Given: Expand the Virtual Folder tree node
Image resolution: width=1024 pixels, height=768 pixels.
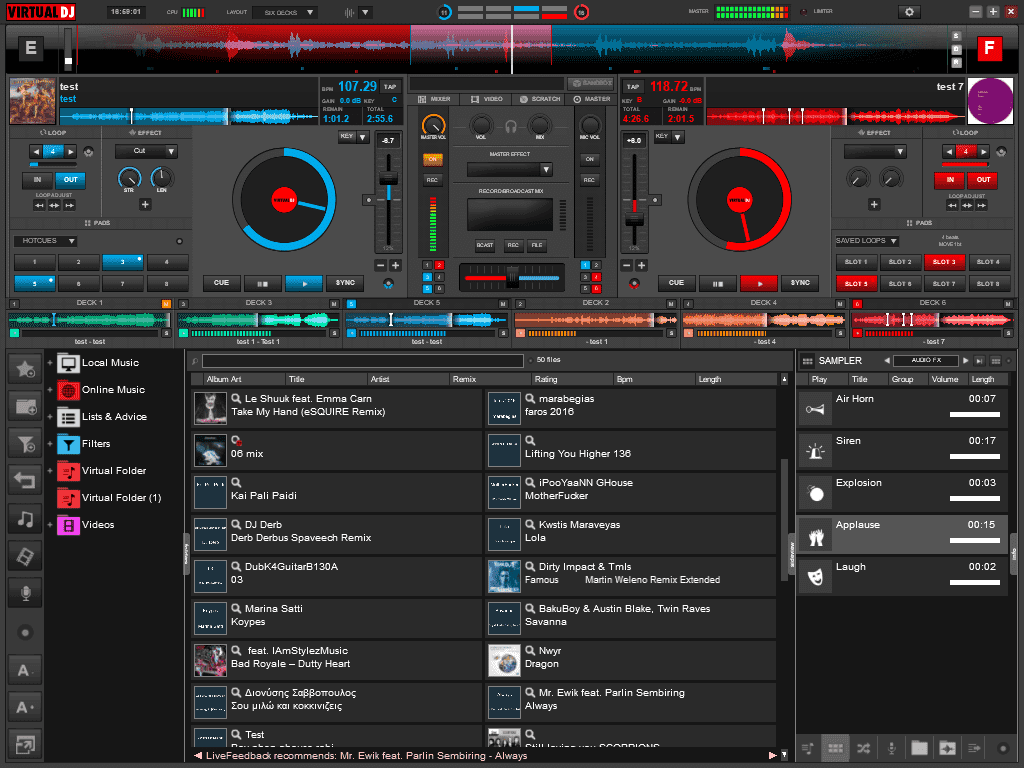Looking at the screenshot, I should pos(50,471).
